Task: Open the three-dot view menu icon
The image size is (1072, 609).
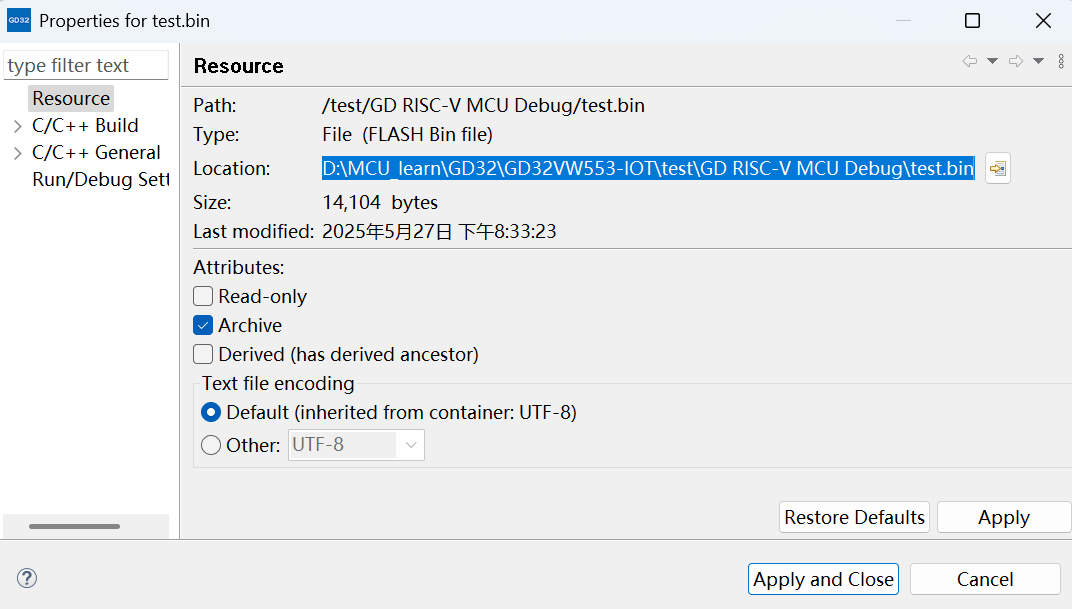Action: pyautogui.click(x=1061, y=62)
